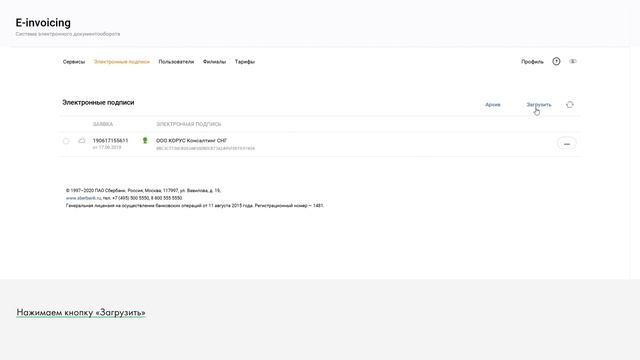Refresh the signatures list via circular arrows icon
The image size is (640, 360).
pyautogui.click(x=570, y=104)
